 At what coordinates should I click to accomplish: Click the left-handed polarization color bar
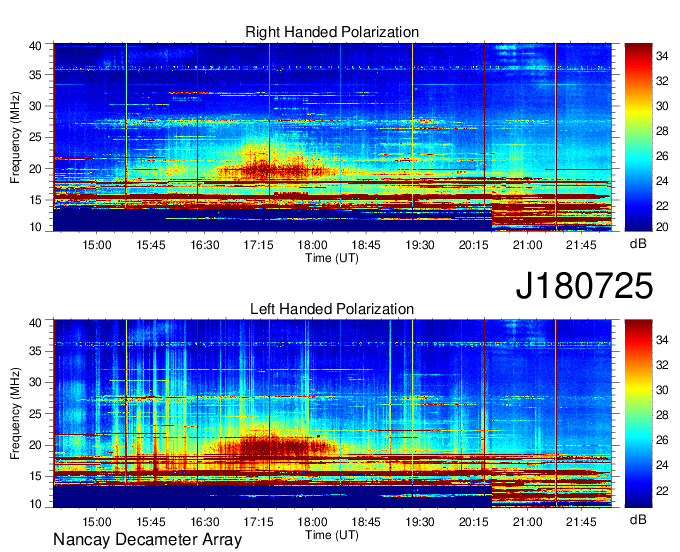[x=638, y=414]
